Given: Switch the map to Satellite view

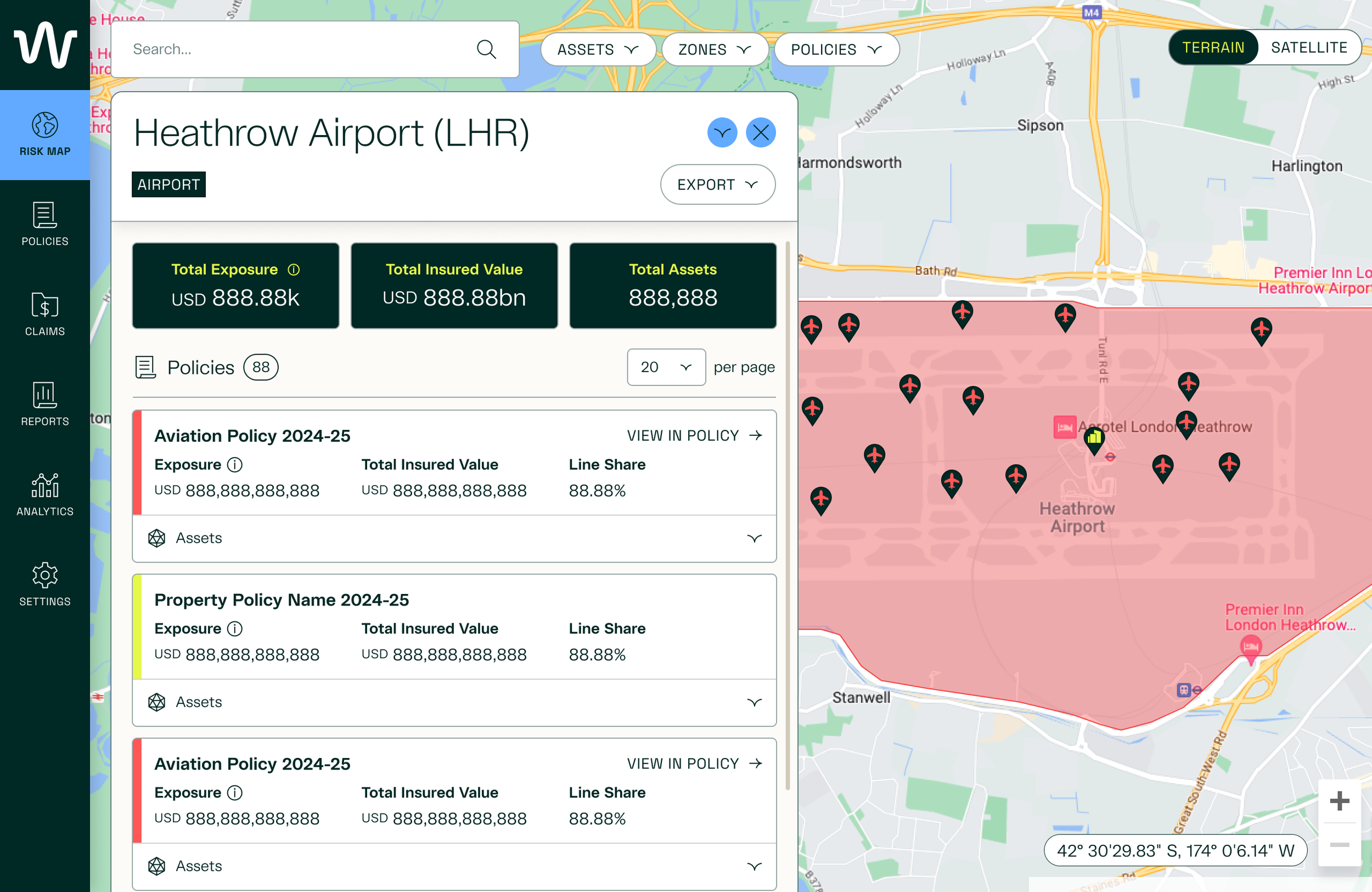Looking at the screenshot, I should click(1308, 47).
